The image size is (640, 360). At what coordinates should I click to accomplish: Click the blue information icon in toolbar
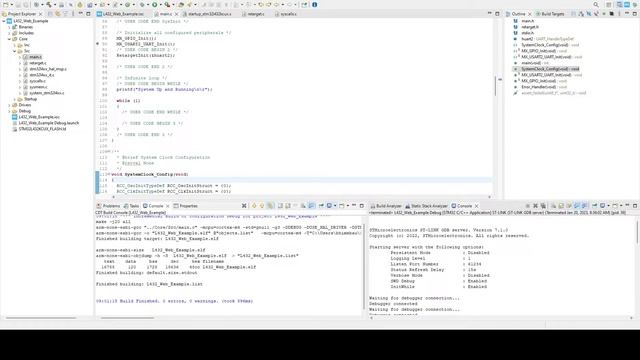click(x=315, y=5)
